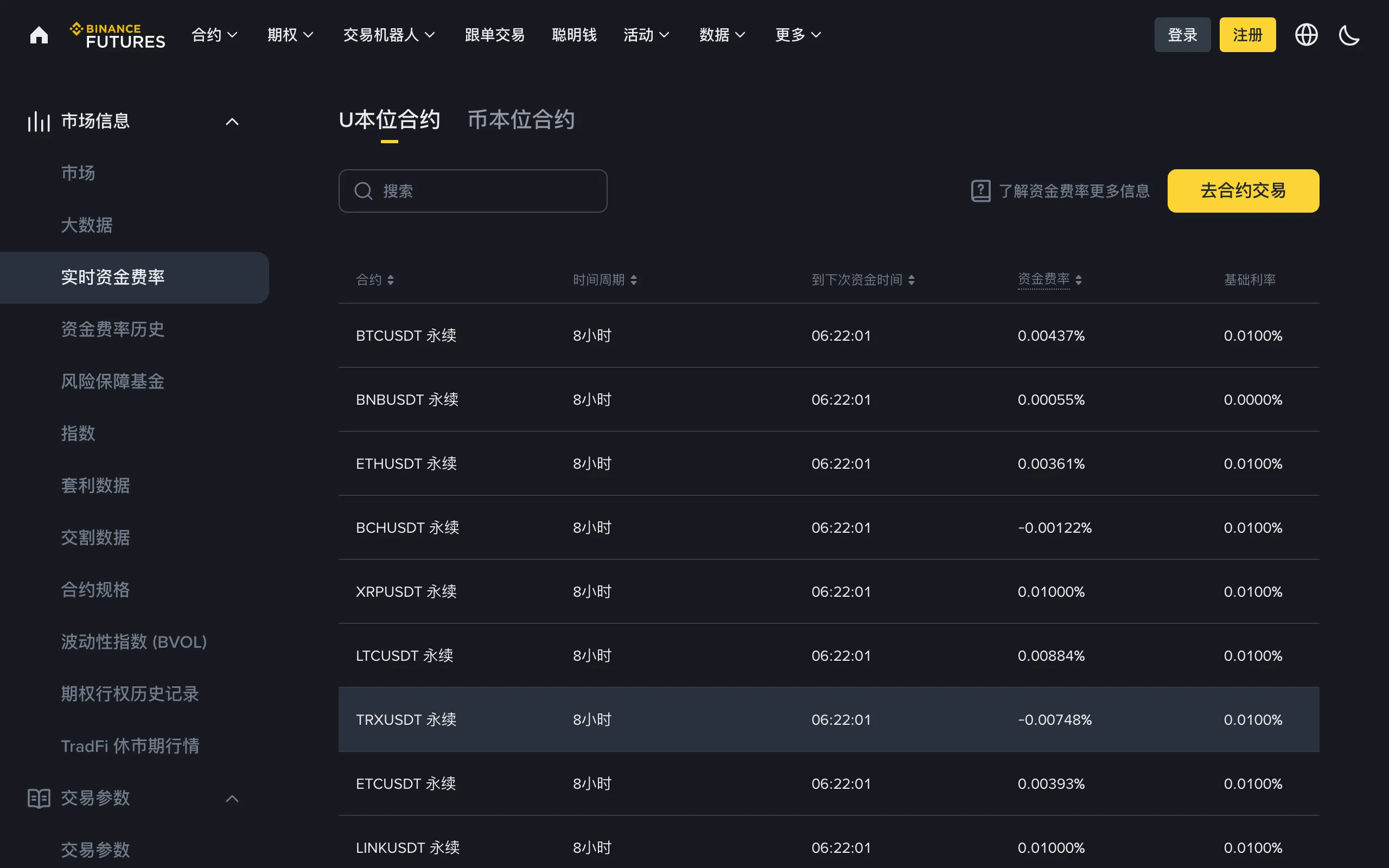Expand the 数据 dropdown menu
1389x868 pixels.
[x=722, y=35]
